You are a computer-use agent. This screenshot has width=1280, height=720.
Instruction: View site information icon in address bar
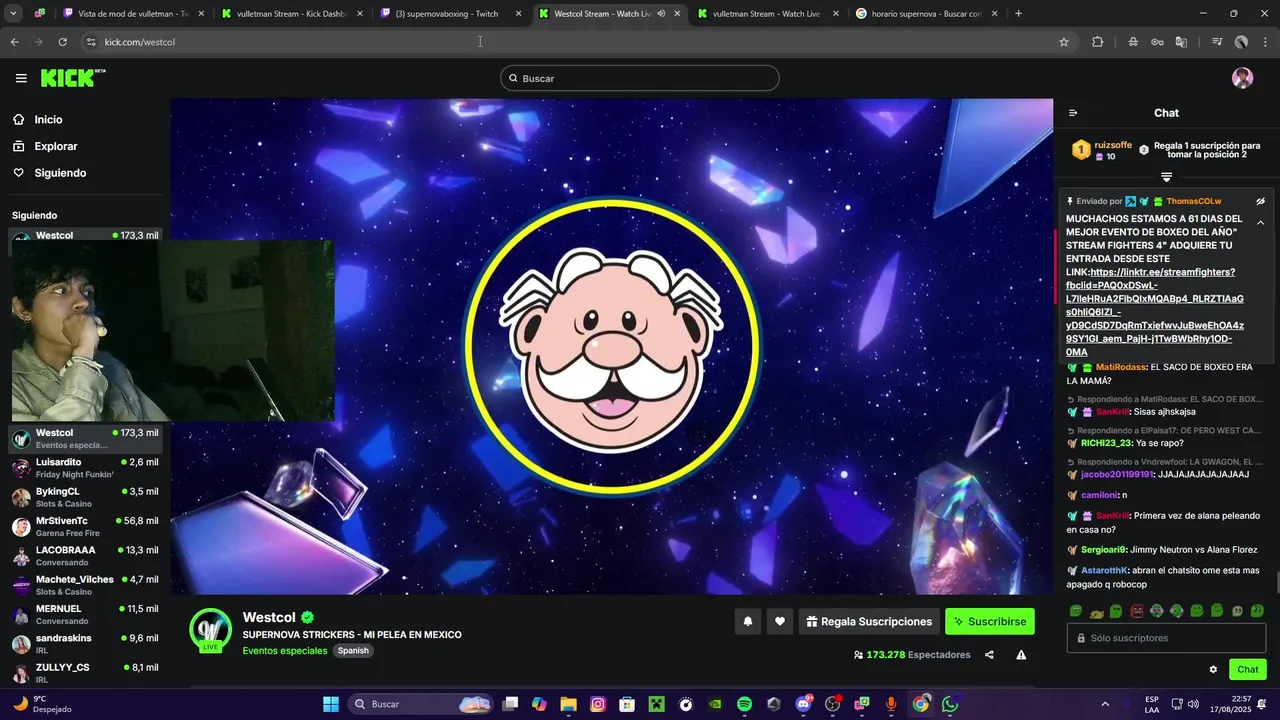tap(91, 42)
